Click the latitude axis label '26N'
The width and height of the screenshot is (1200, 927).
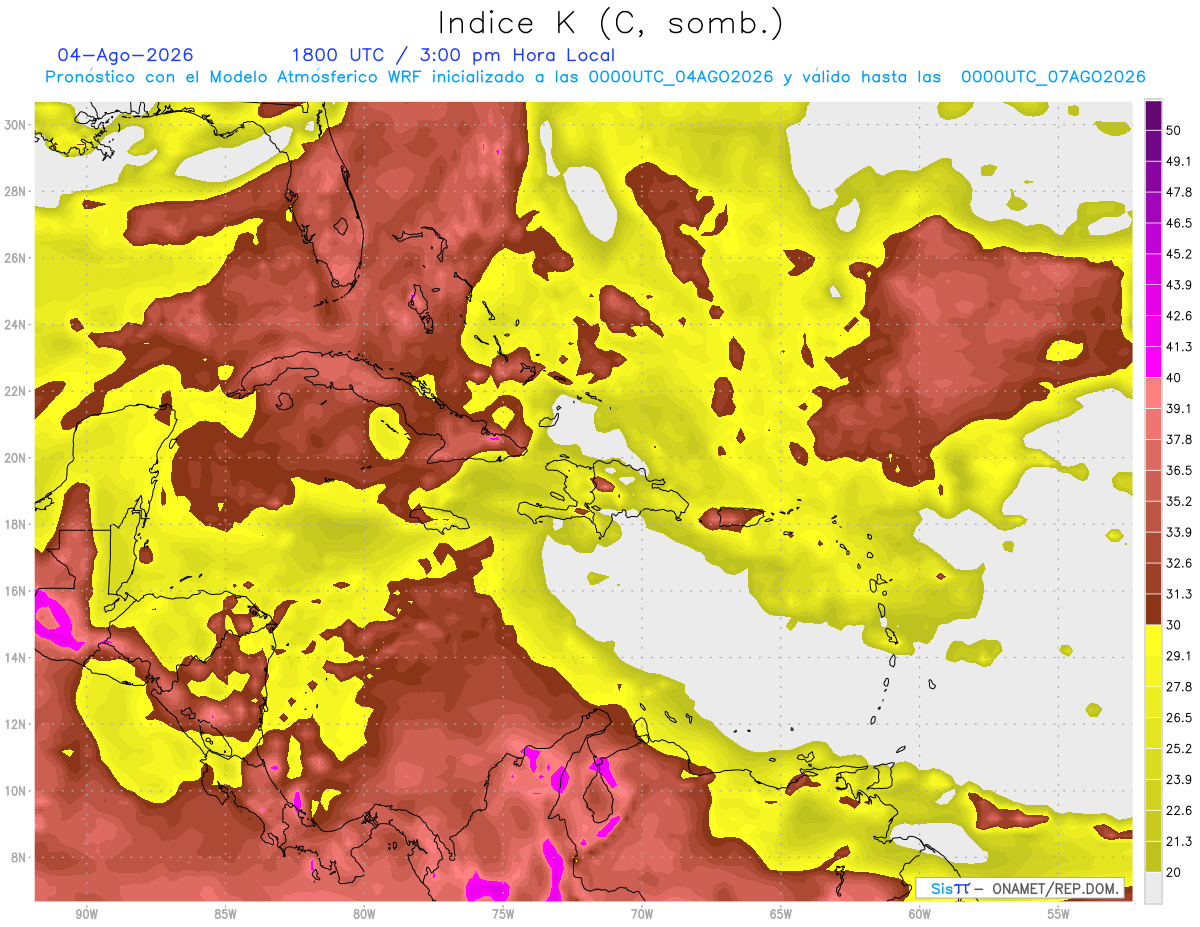tap(15, 258)
